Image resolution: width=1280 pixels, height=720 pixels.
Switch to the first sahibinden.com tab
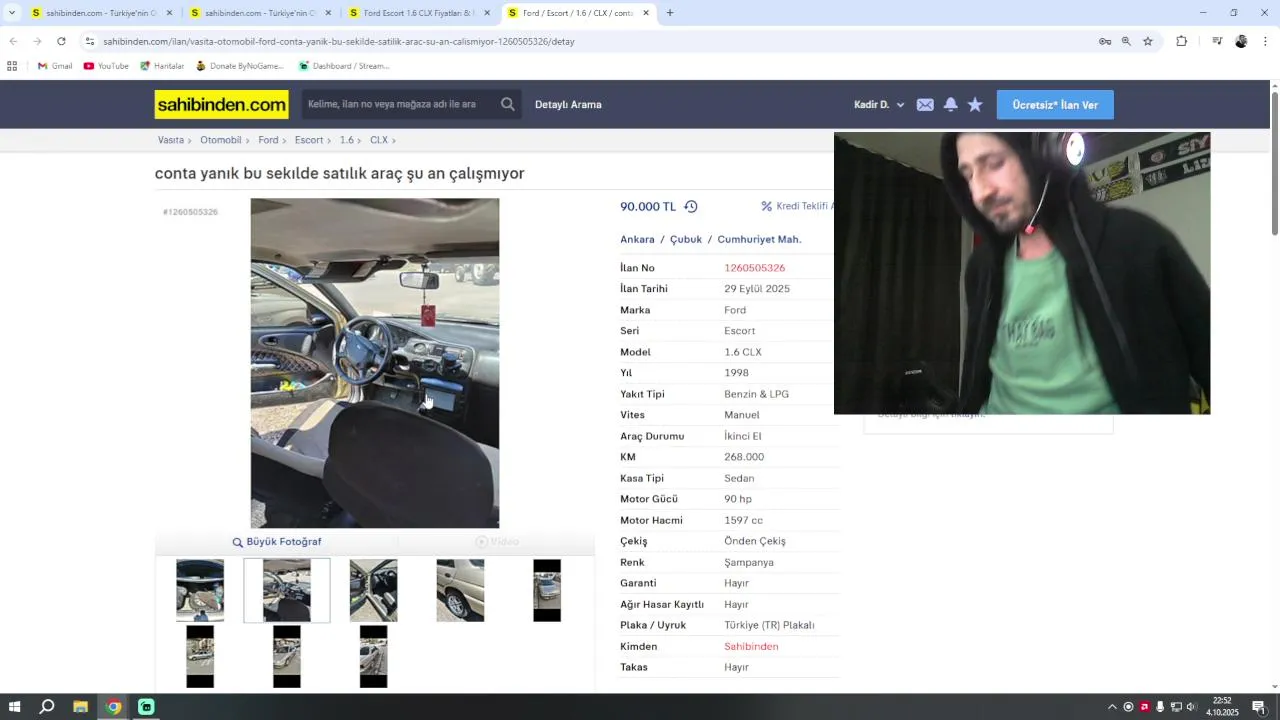tap(101, 13)
